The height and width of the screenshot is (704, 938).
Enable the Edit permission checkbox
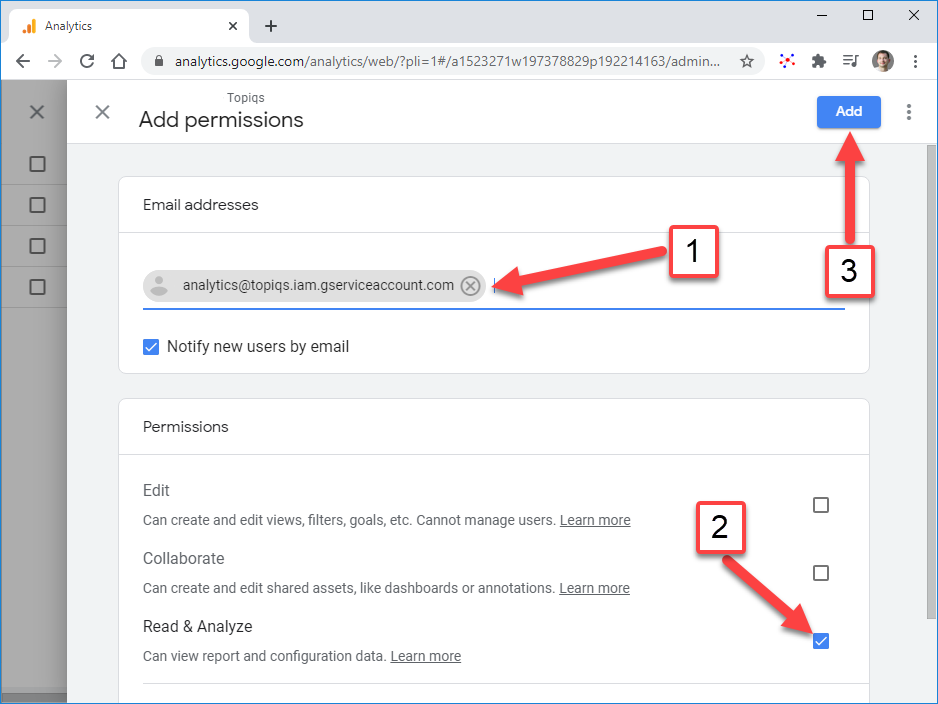[821, 505]
